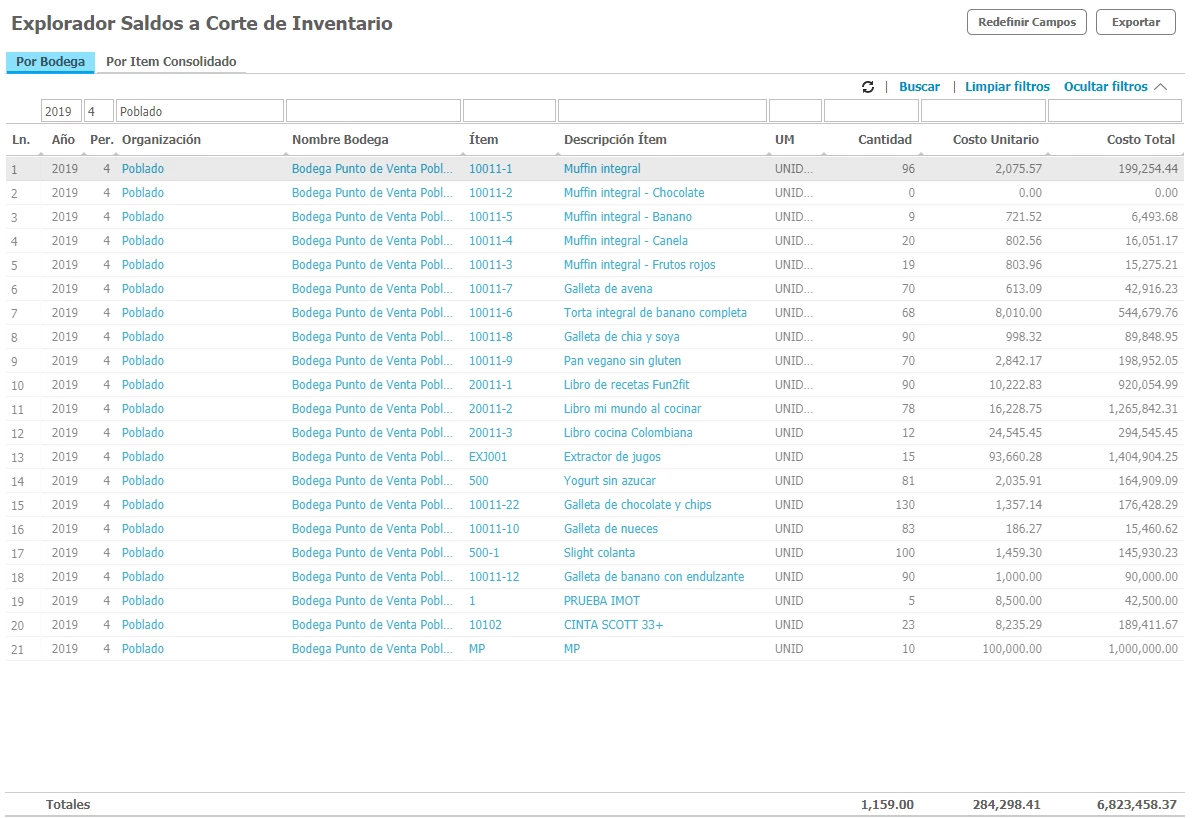Sort by the Costo Total column header
Screen dimensions: 1199x818
(x=1141, y=140)
